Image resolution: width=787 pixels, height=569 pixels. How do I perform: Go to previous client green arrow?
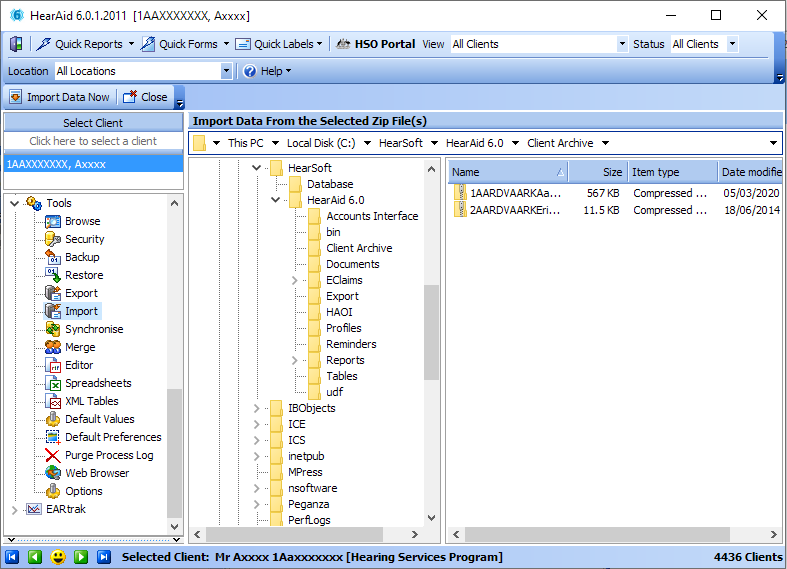35,557
